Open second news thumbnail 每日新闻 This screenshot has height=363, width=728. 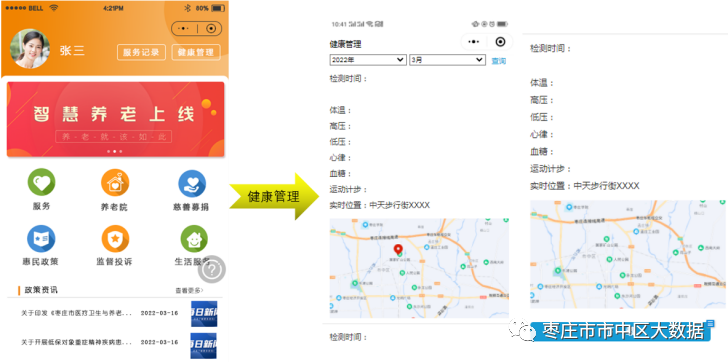(x=204, y=345)
